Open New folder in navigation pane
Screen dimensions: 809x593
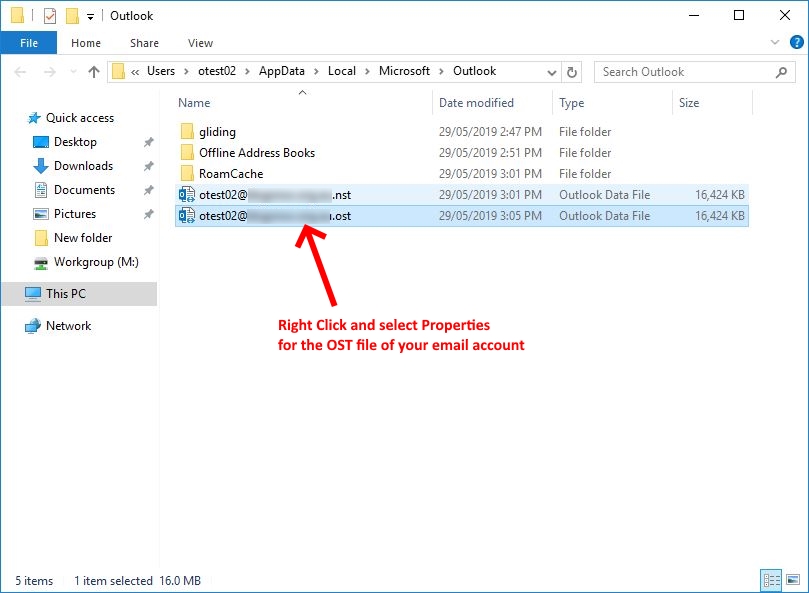[x=83, y=238]
